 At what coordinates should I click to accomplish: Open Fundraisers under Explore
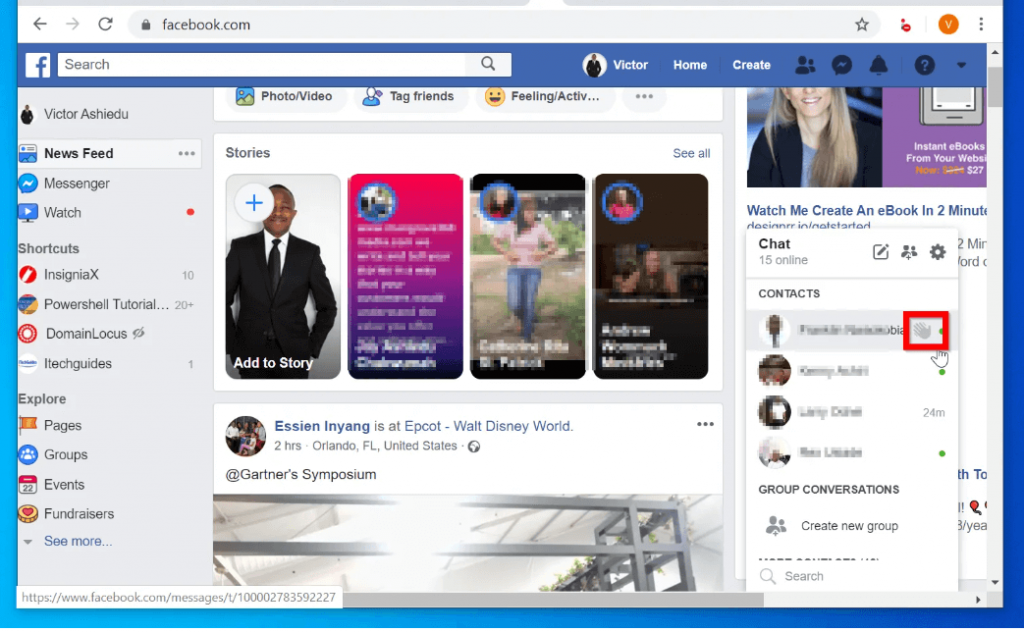pyautogui.click(x=78, y=514)
